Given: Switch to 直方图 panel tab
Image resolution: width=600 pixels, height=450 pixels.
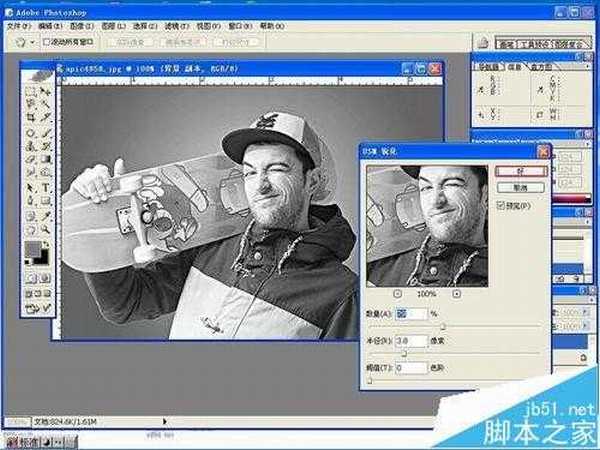Looking at the screenshot, I should point(541,67).
